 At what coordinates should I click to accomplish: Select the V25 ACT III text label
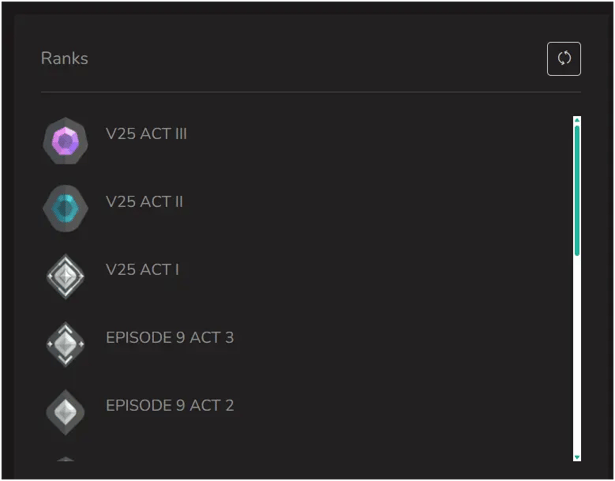point(146,134)
